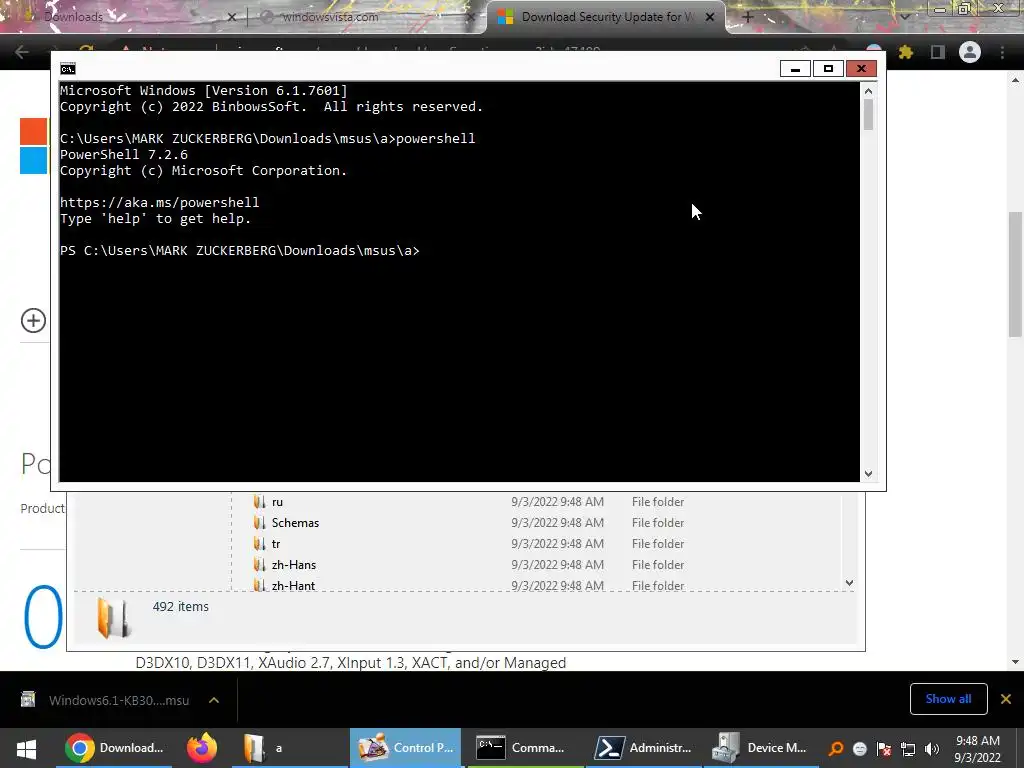Open Firefox from the taskbar
This screenshot has width=1024, height=768.
(202, 748)
